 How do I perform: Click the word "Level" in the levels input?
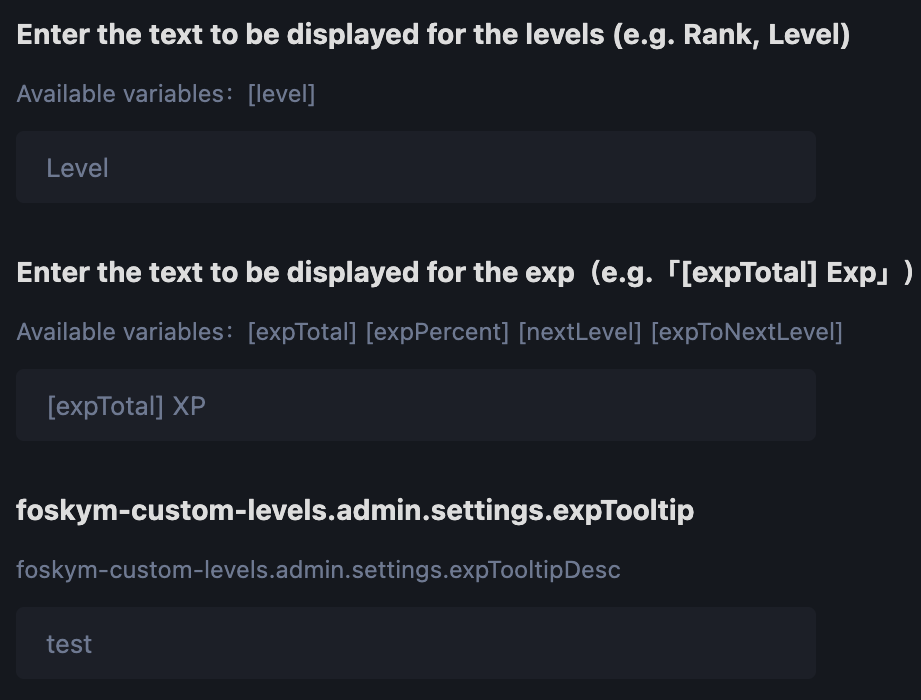coord(77,168)
